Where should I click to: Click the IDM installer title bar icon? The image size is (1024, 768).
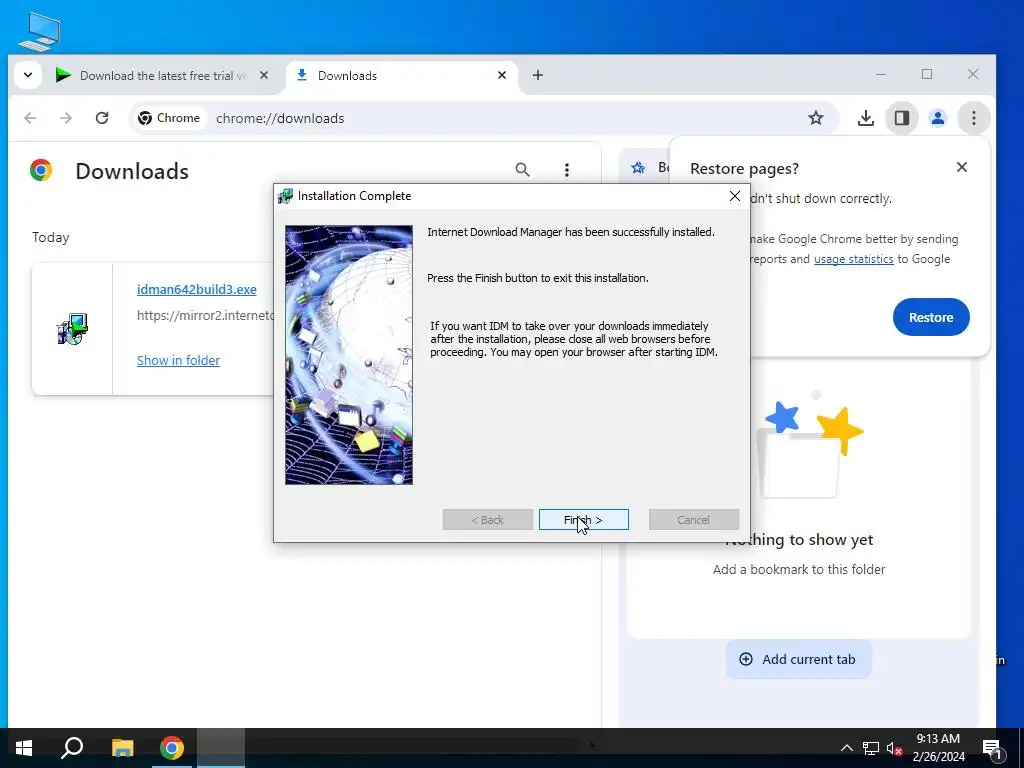[x=285, y=196]
